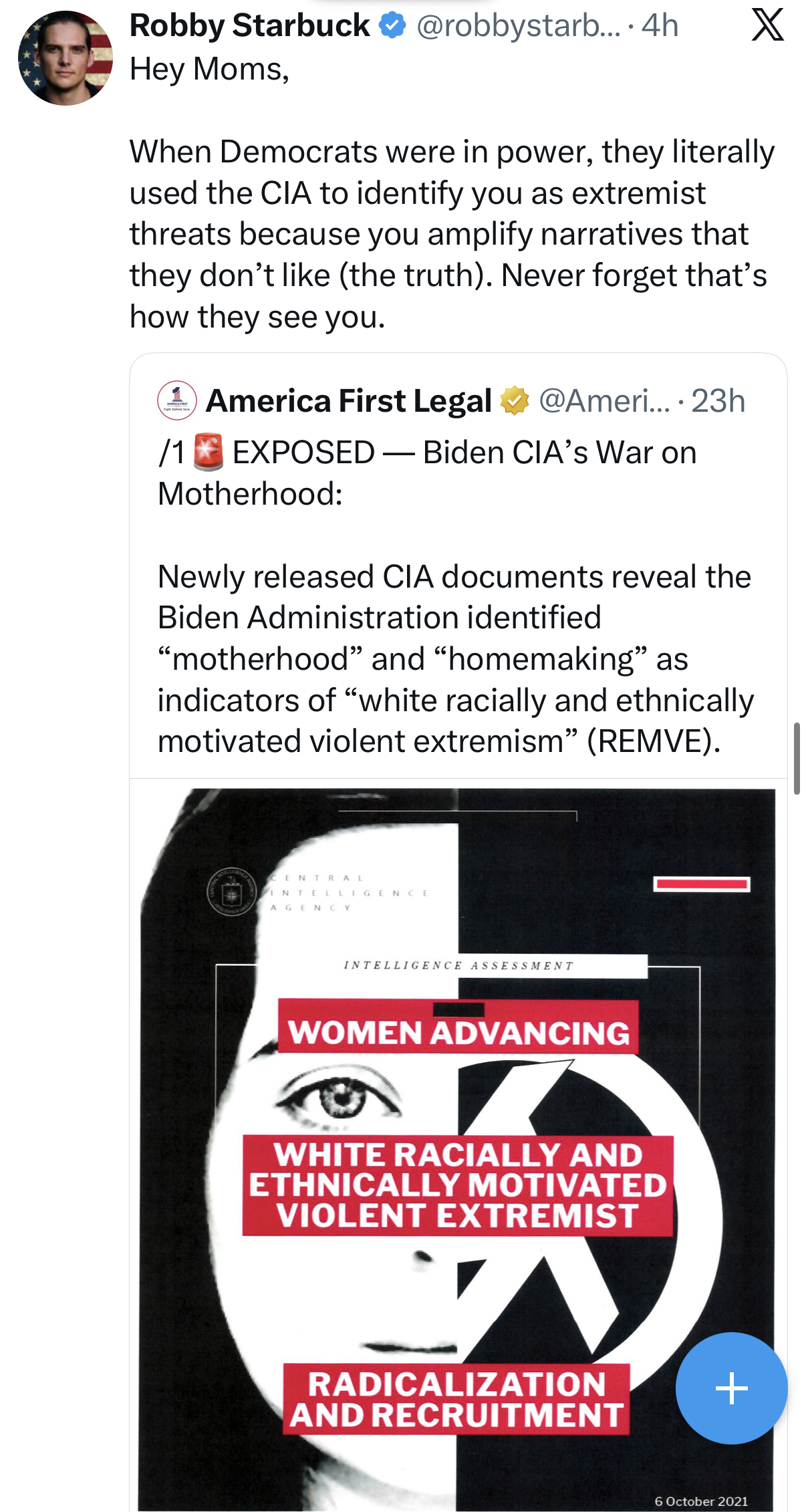Click the blue verified badge beside Robby Starbuck
The height and width of the screenshot is (1512, 806).
click(392, 25)
